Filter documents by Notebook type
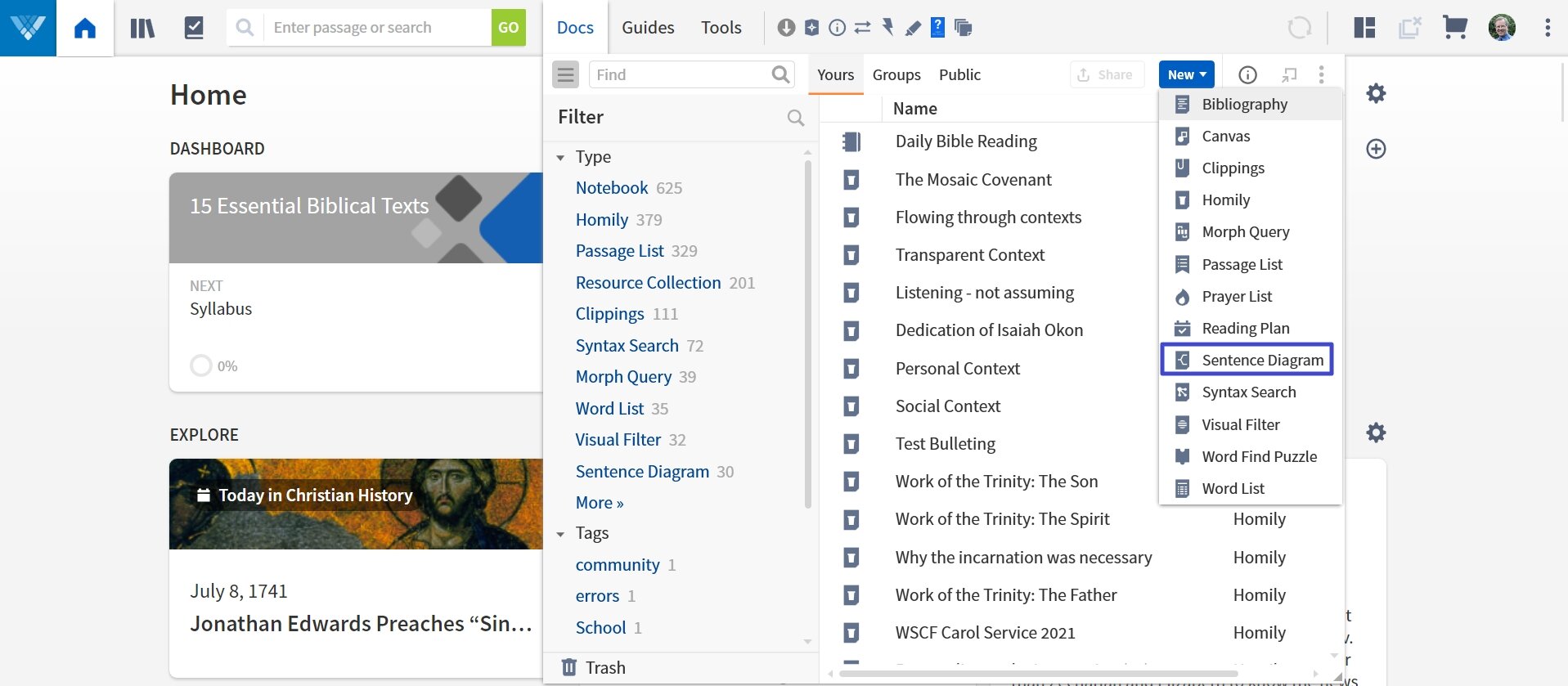Image resolution: width=1568 pixels, height=686 pixels. tap(611, 188)
